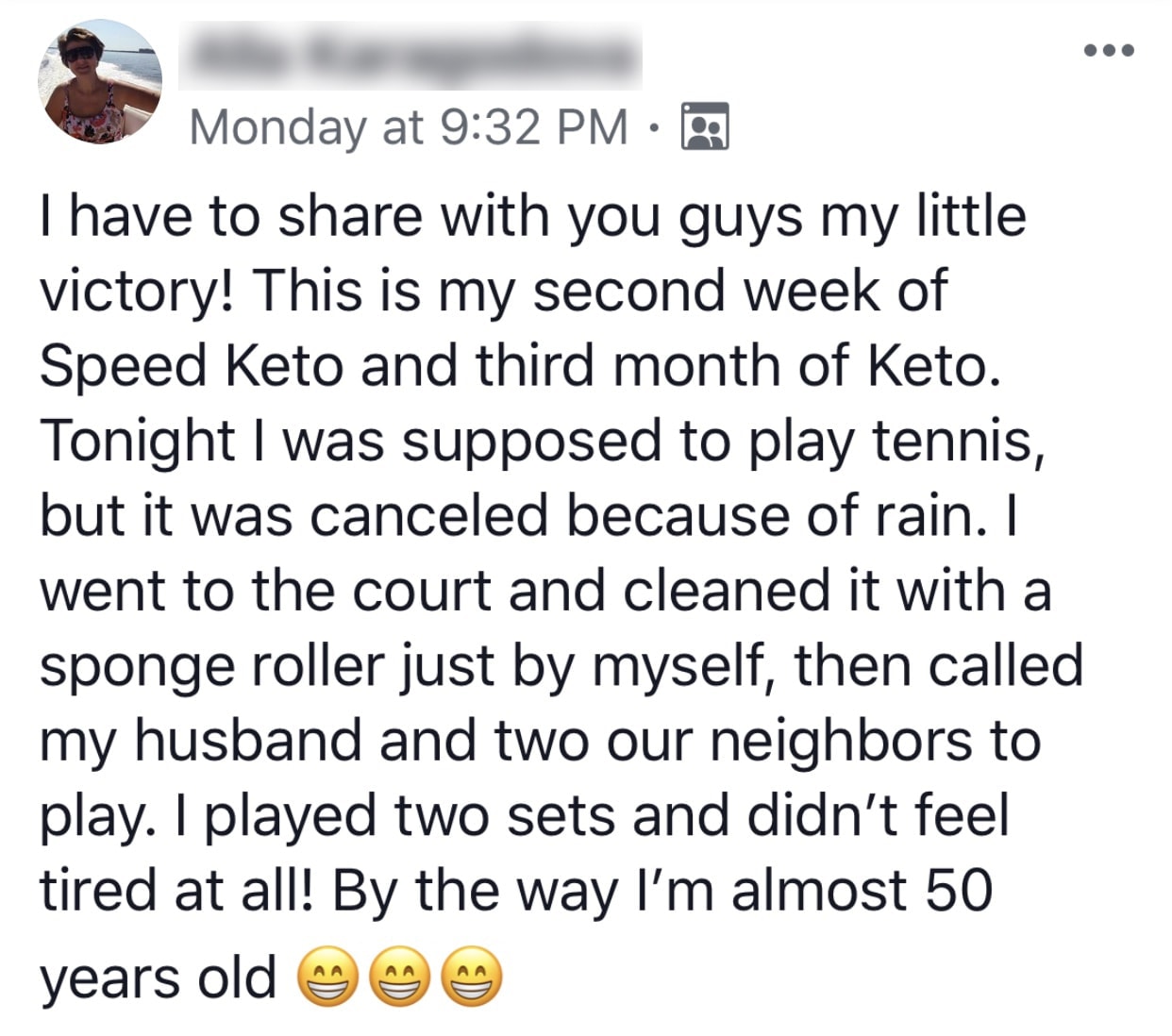Viewport: 1172px width, 1036px height.
Task: Click the words 'years old' in the post
Action: click(159, 978)
